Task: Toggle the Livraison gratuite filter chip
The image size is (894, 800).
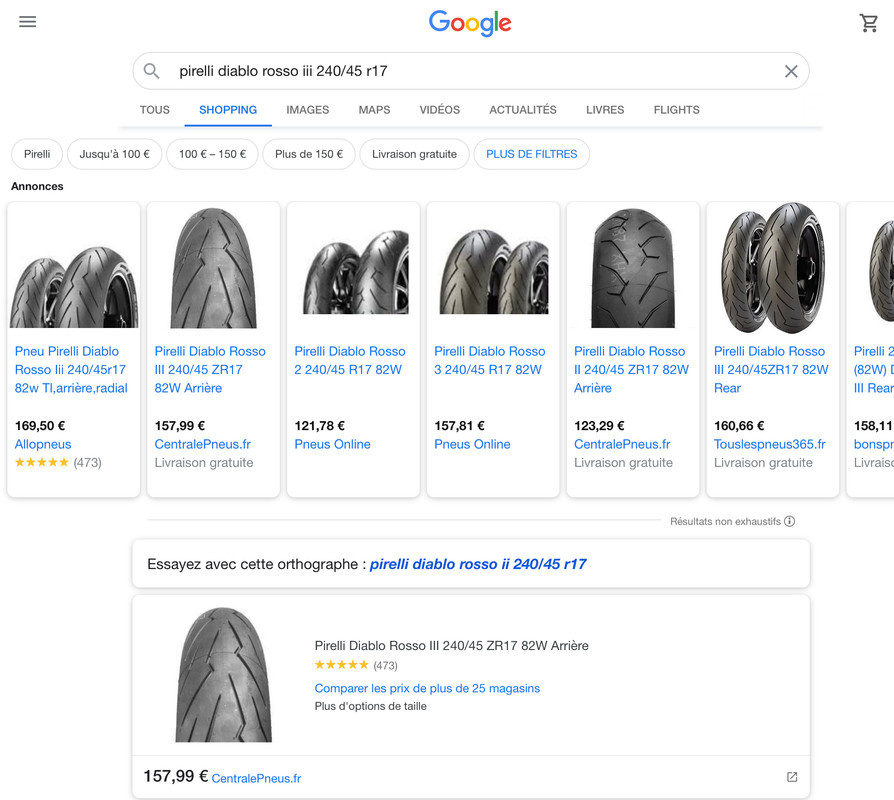Action: (x=415, y=154)
